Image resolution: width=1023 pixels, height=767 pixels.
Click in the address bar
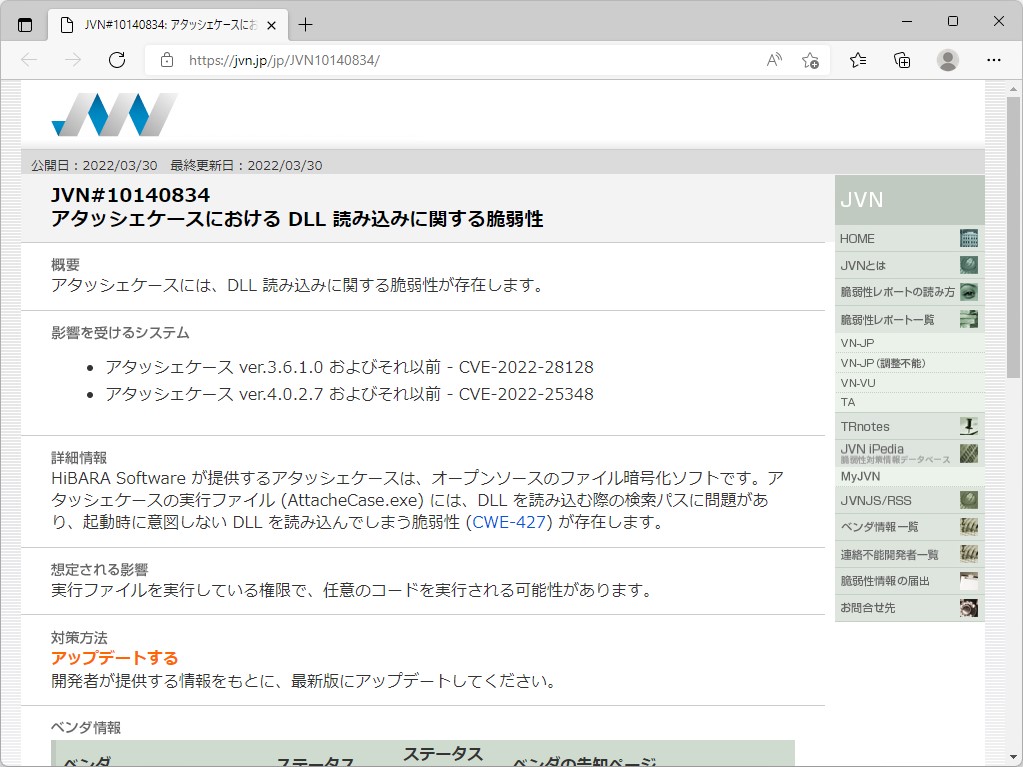coord(400,60)
